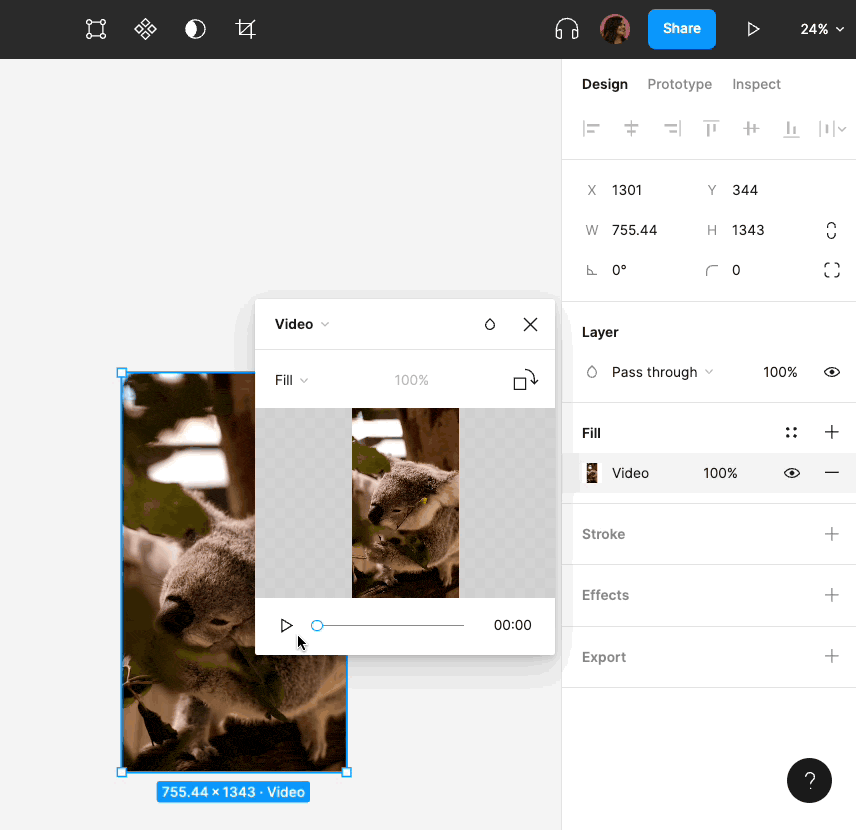Open the spotlight headphones icon
Image resolution: width=856 pixels, height=830 pixels.
click(x=566, y=29)
